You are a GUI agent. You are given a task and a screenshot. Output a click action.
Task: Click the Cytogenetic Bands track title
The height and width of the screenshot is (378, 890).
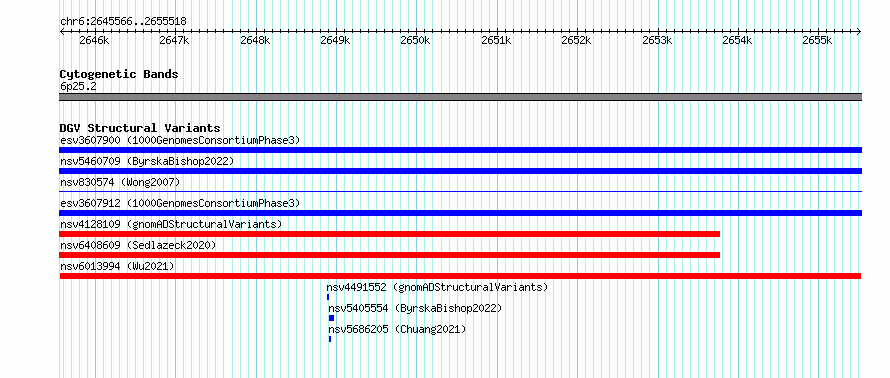(x=119, y=74)
